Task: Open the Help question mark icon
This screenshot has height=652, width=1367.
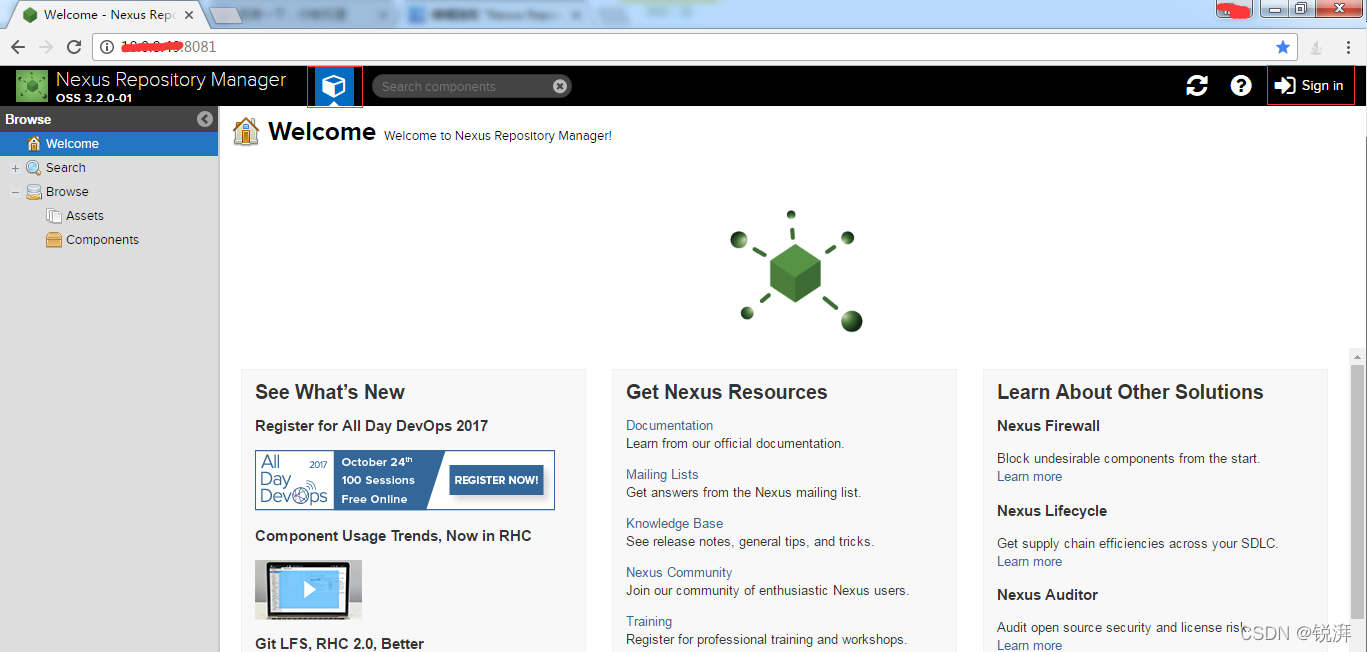Action: [1241, 86]
